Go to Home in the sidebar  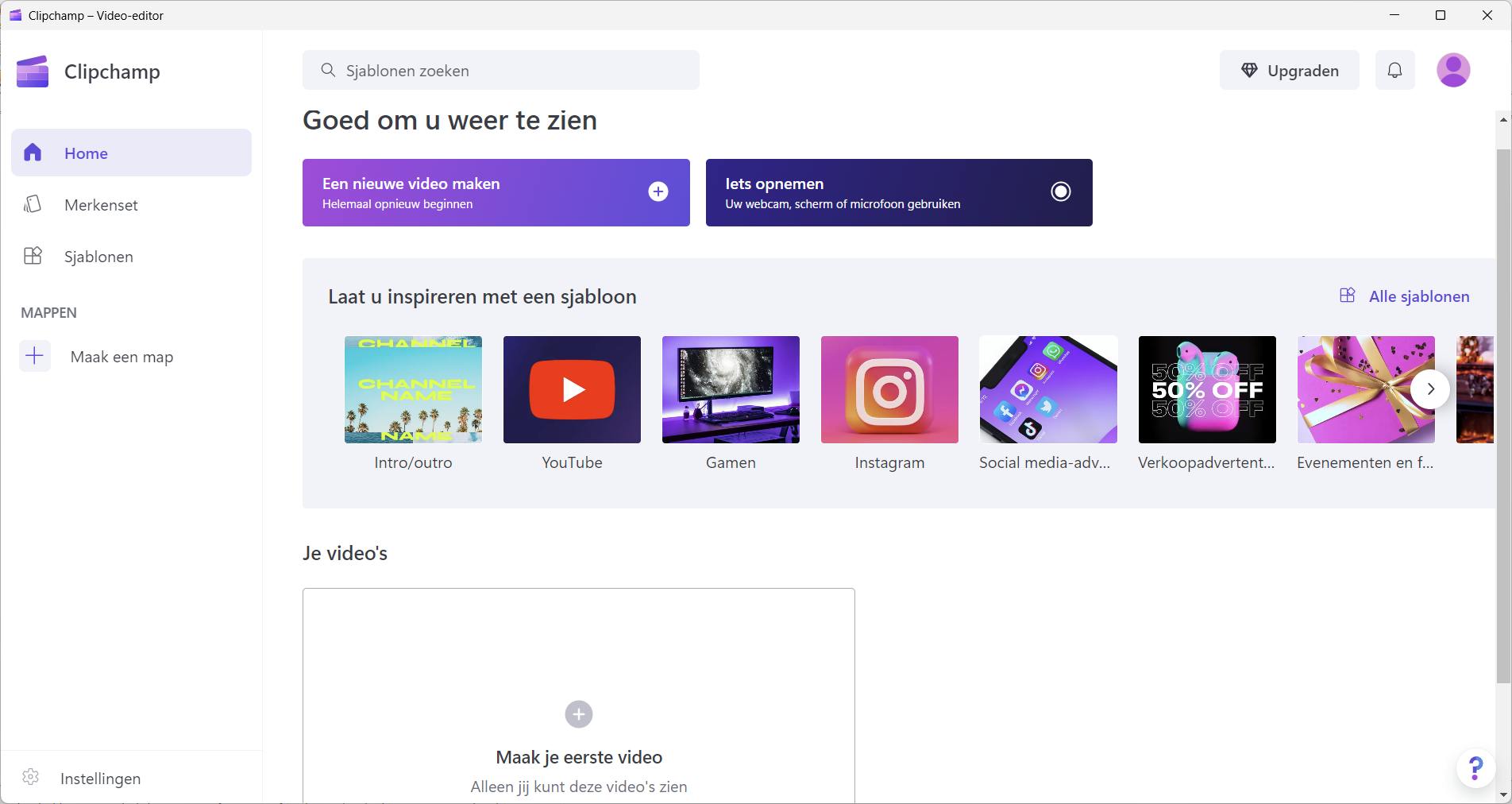coord(131,153)
